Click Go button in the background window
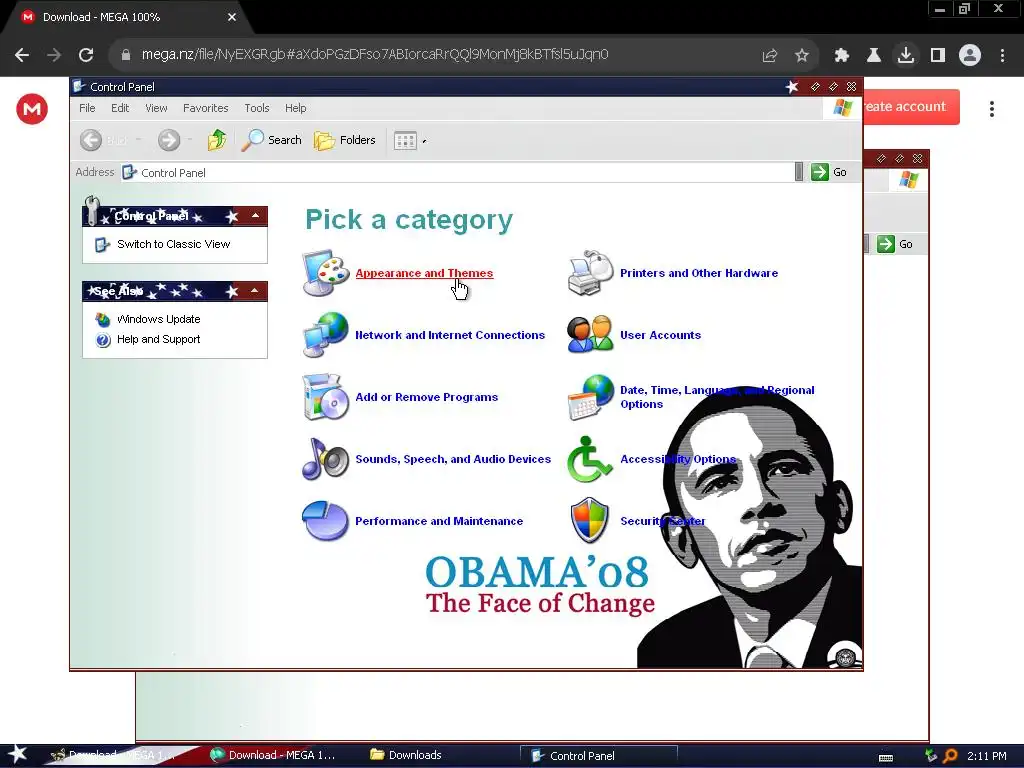Image resolution: width=1024 pixels, height=768 pixels. (x=895, y=244)
